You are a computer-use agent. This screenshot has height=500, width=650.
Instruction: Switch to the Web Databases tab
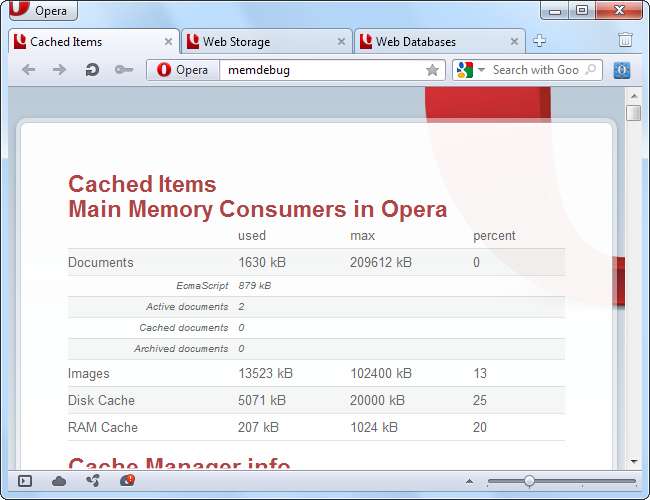click(x=440, y=41)
